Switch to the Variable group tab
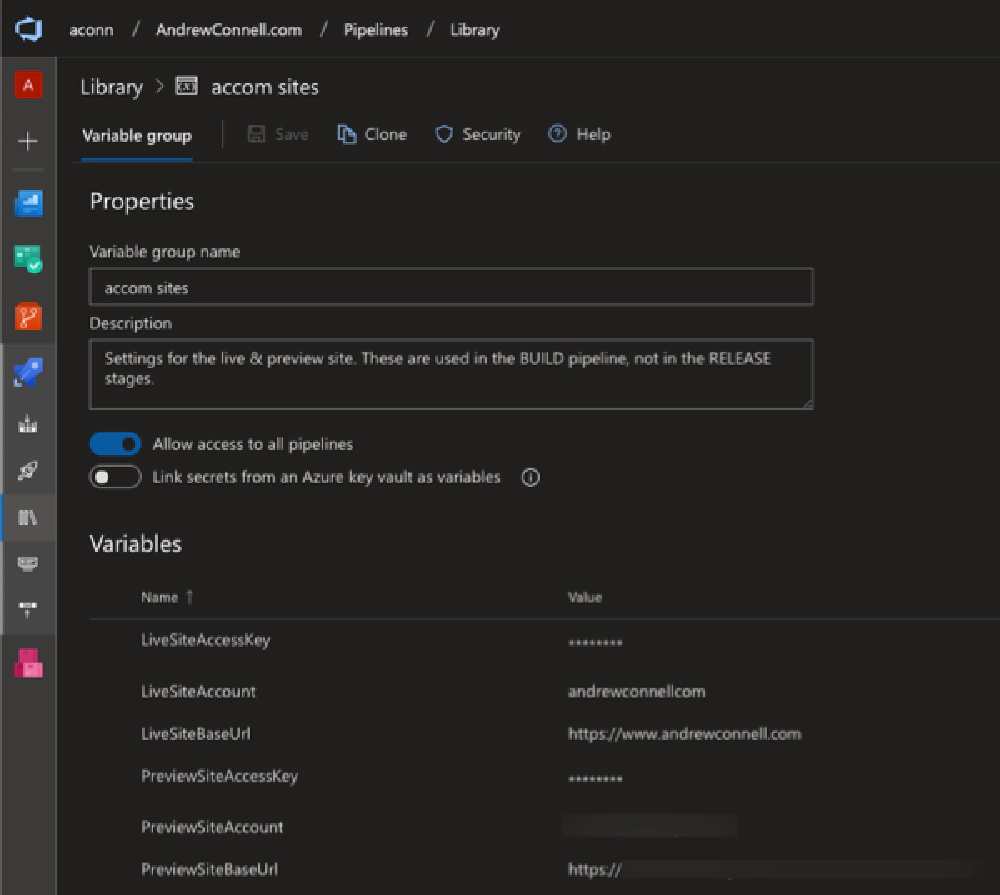 pyautogui.click(x=136, y=135)
